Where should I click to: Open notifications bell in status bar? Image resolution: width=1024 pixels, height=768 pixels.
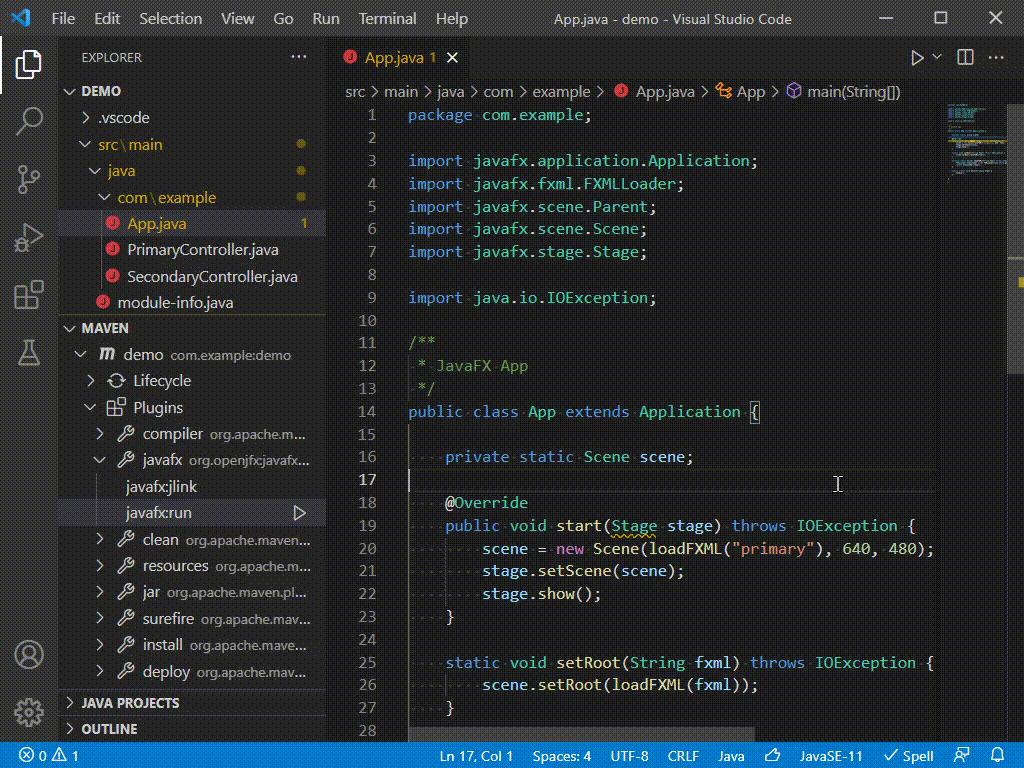click(996, 756)
